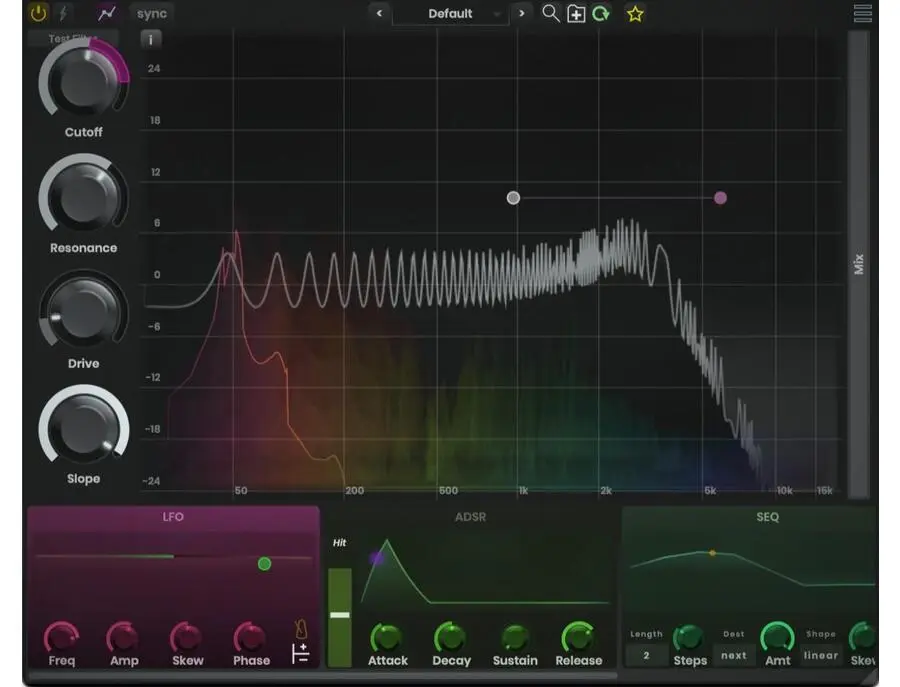
Task: Click the '-12' gain axis label
Action: click(153, 377)
